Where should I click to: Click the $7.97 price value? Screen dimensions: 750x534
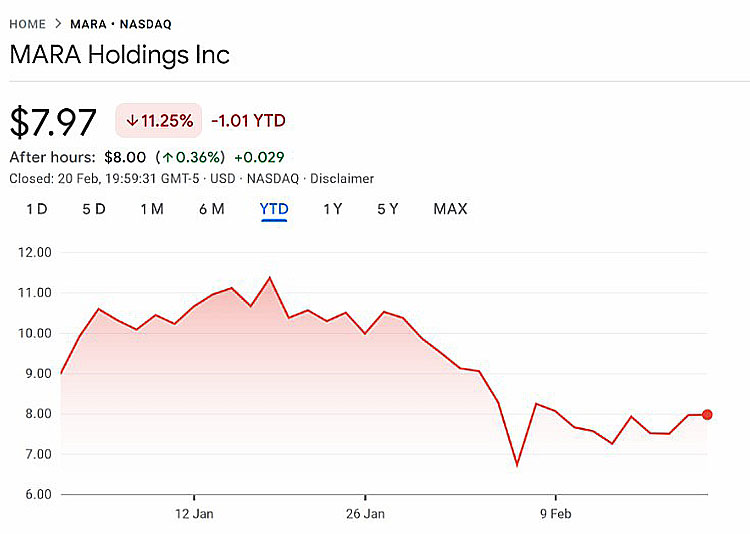point(53,122)
